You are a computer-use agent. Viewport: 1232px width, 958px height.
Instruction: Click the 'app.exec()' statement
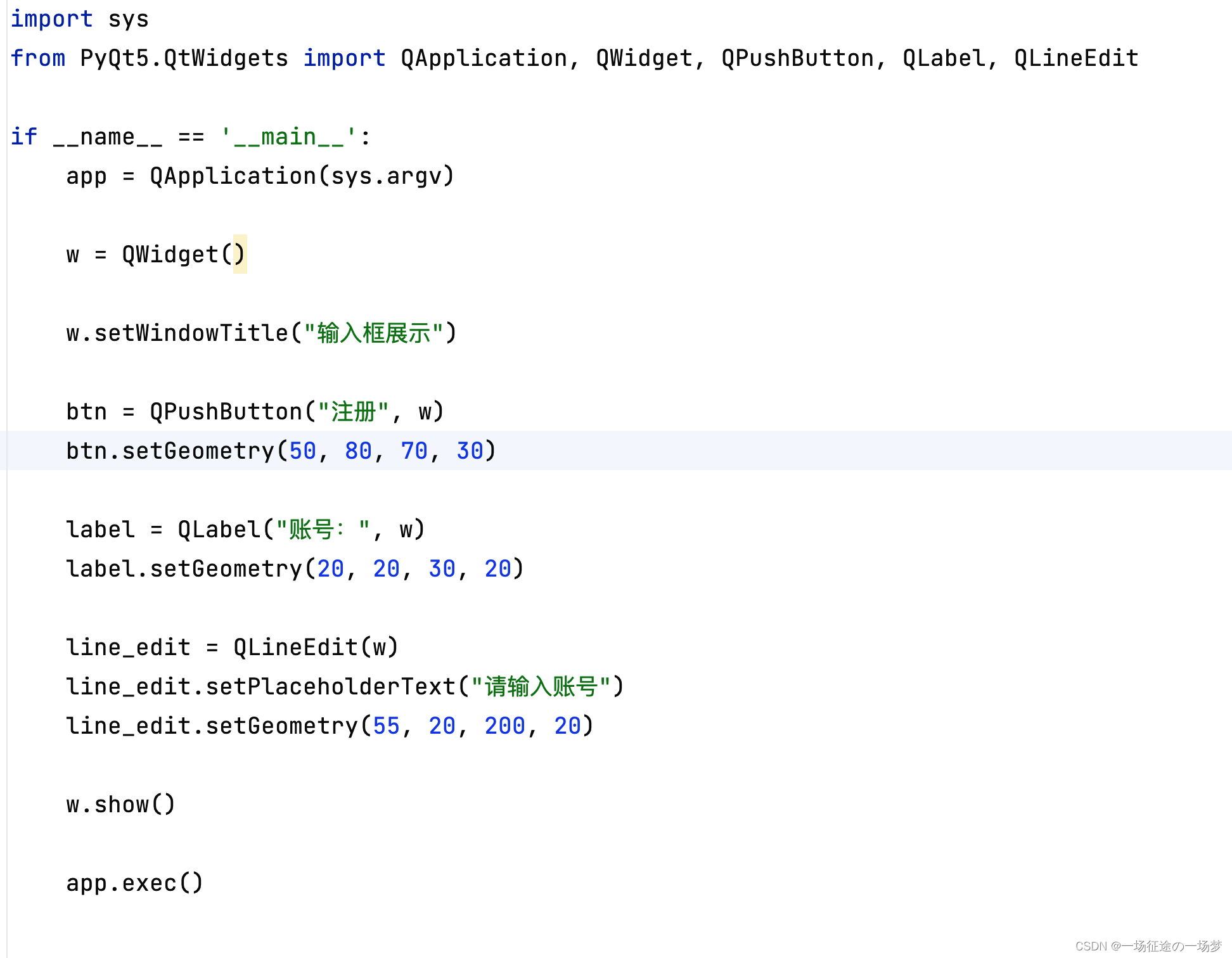point(134,883)
